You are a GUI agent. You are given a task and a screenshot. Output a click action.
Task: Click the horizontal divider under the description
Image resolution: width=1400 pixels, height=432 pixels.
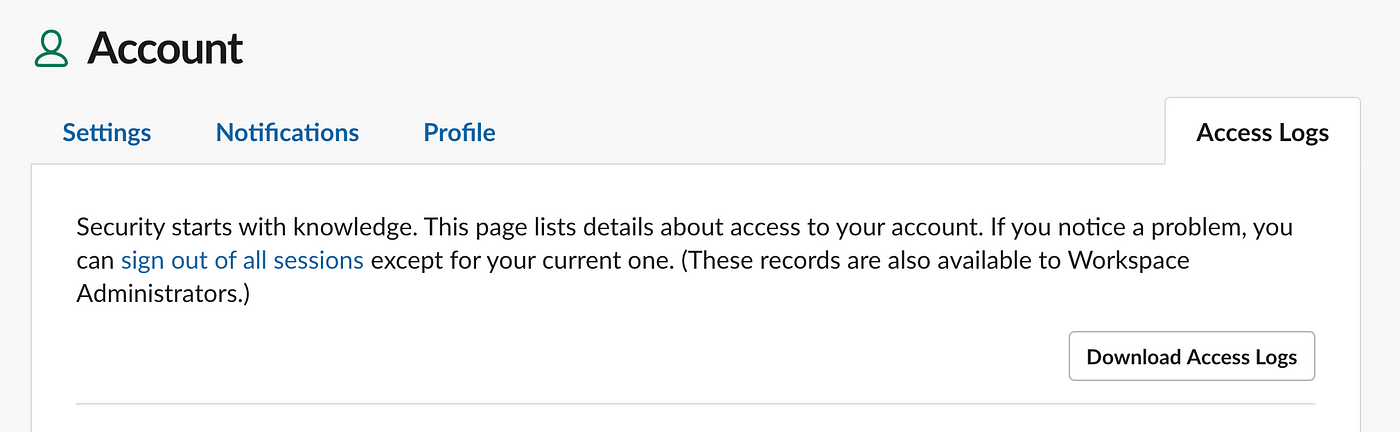(695, 404)
